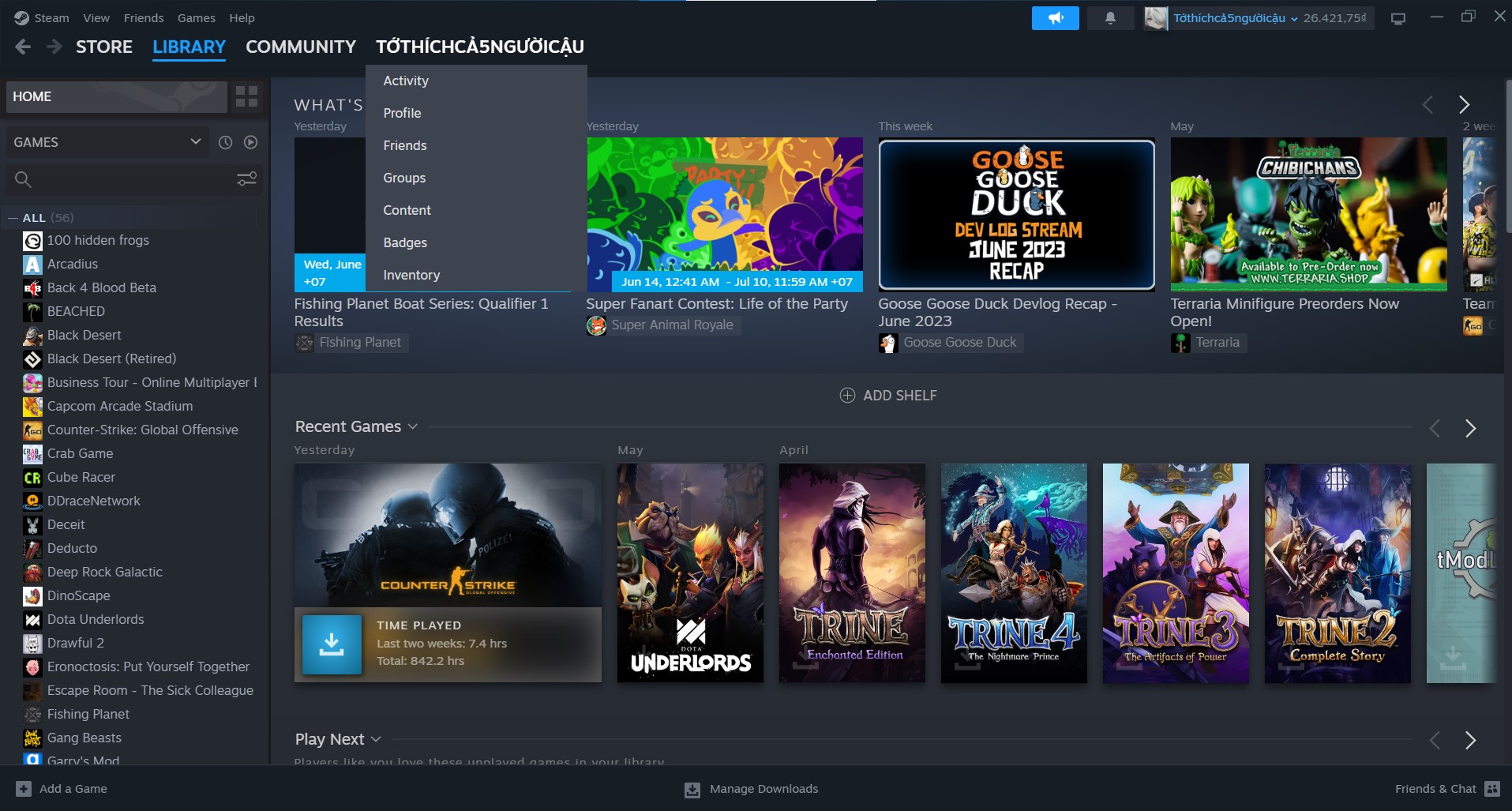
Task: Click the library search magnifier icon
Action: tap(24, 179)
